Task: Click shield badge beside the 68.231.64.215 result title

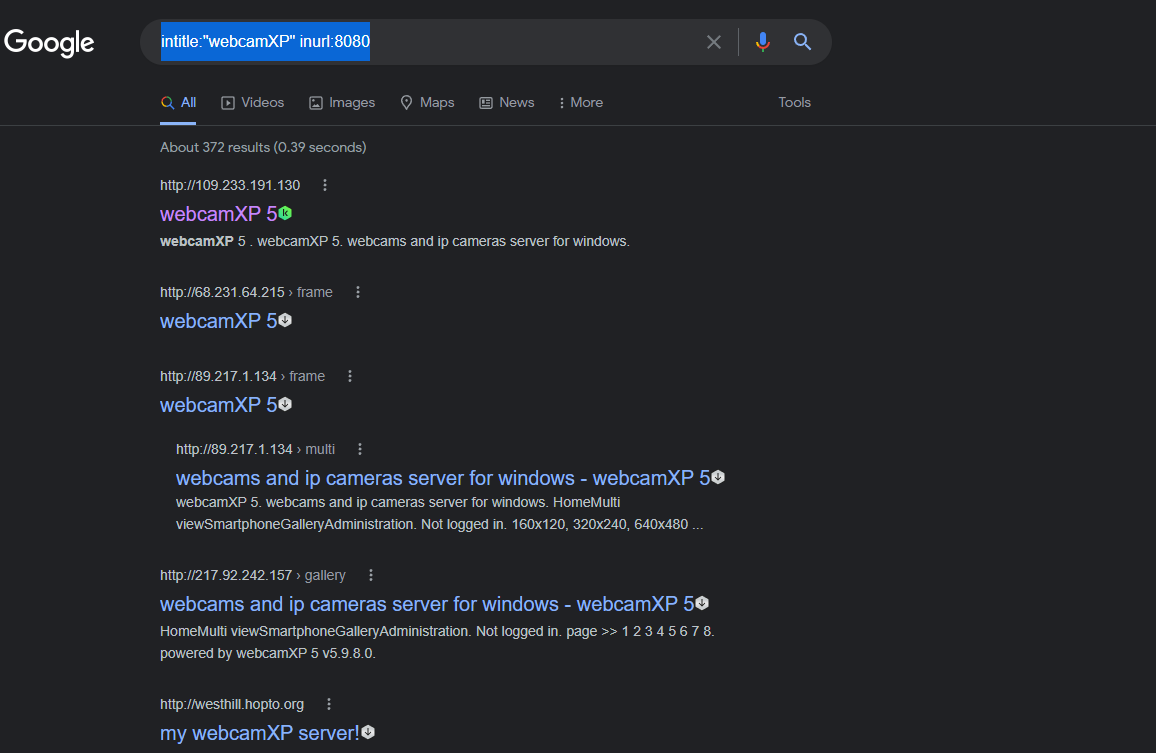Action: click(285, 320)
